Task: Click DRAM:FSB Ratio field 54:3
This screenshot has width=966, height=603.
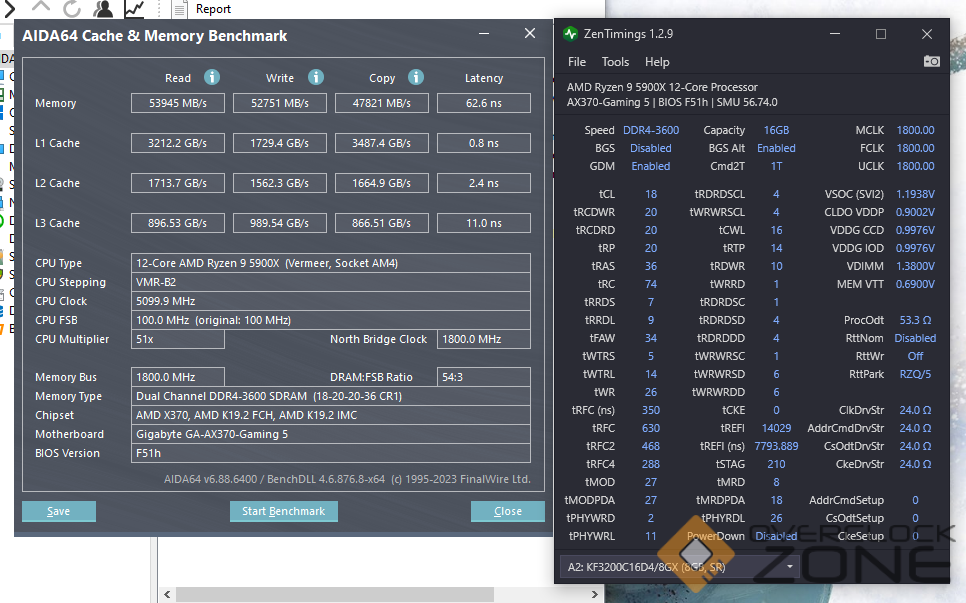Action: point(484,377)
